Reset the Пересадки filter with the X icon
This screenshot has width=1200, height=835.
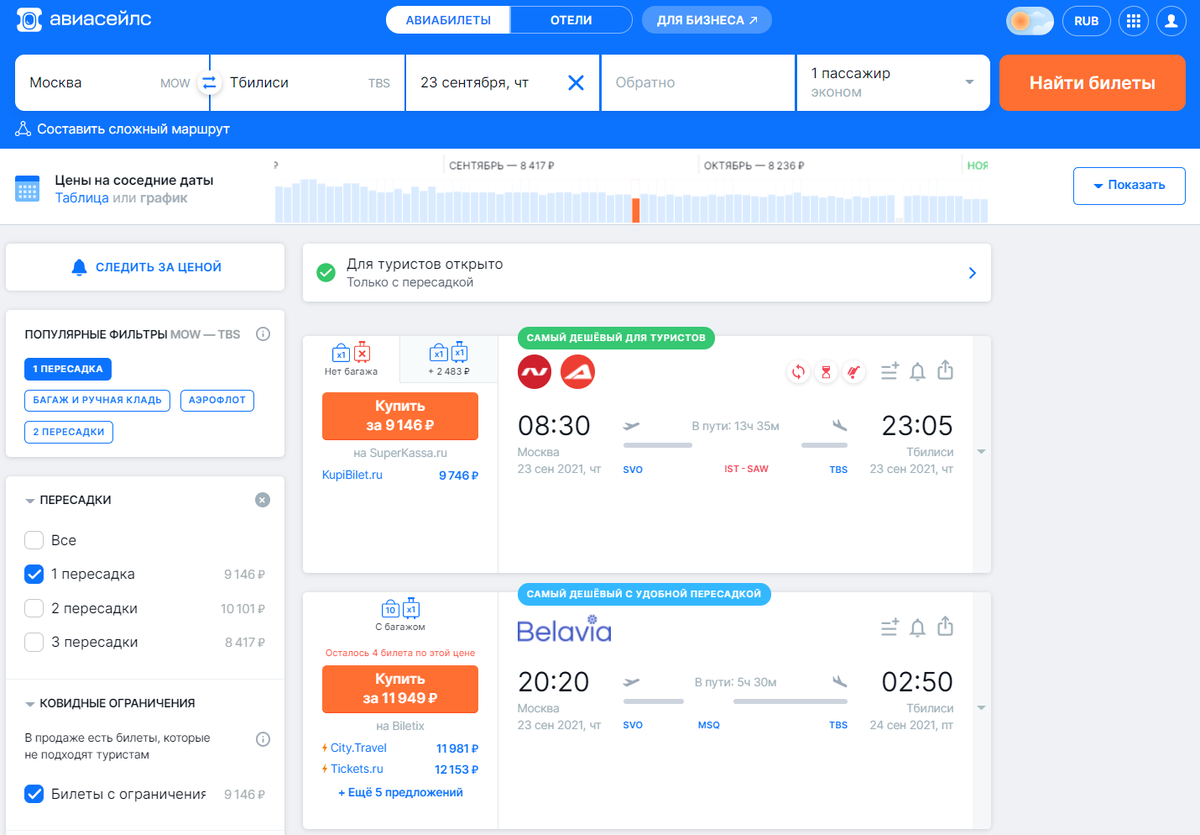(x=262, y=500)
